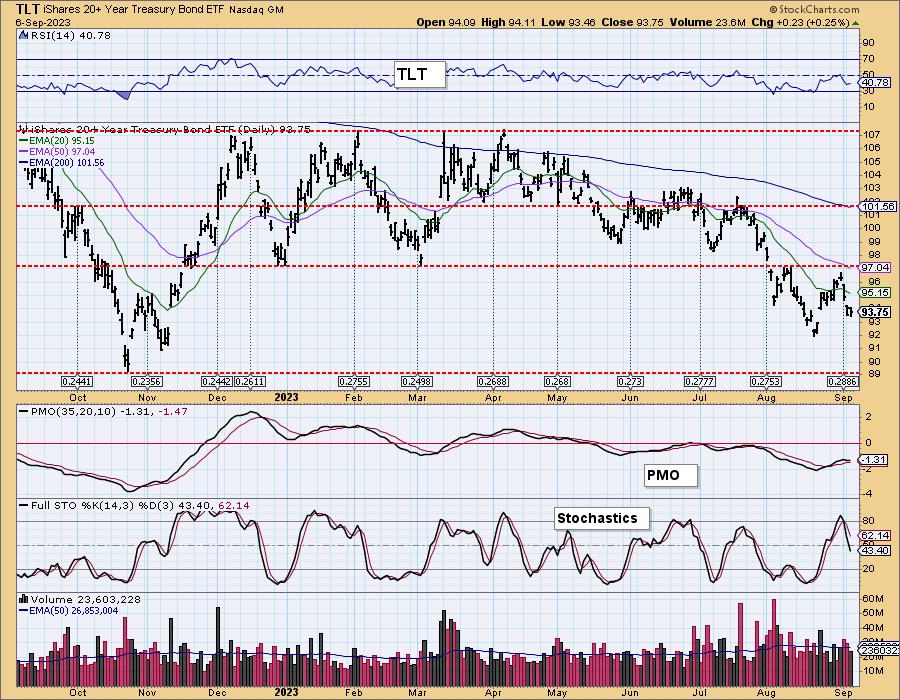The width and height of the screenshot is (900, 700).
Task: Click the 0.2753 value box near Aug
Action: 766,382
